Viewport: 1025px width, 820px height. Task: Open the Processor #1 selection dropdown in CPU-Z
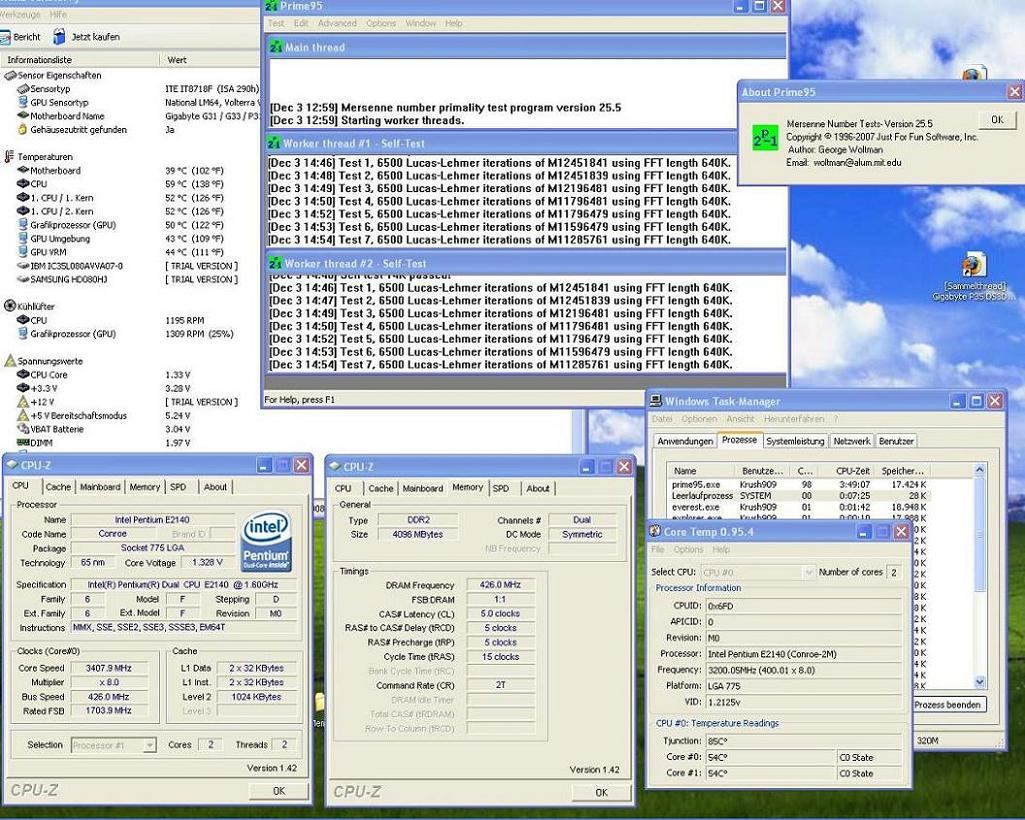point(150,745)
